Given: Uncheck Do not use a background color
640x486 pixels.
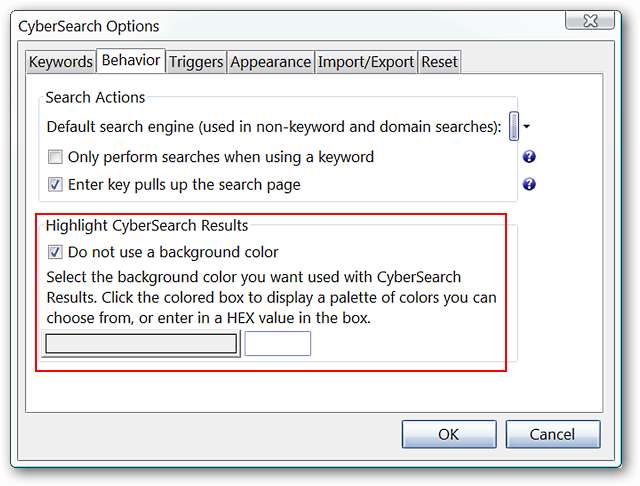Looking at the screenshot, I should 56,252.
